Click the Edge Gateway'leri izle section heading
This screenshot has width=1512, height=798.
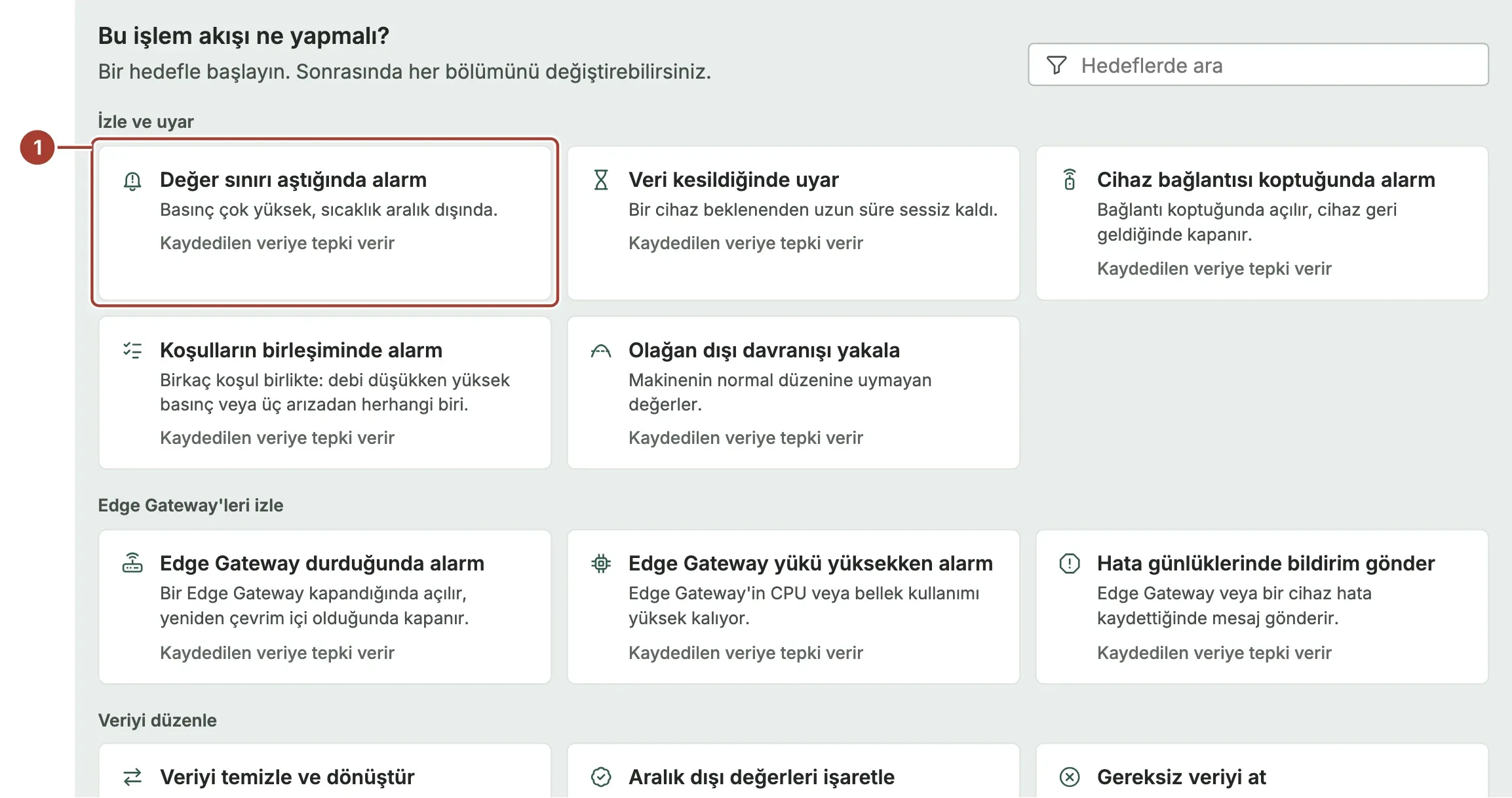tap(191, 506)
